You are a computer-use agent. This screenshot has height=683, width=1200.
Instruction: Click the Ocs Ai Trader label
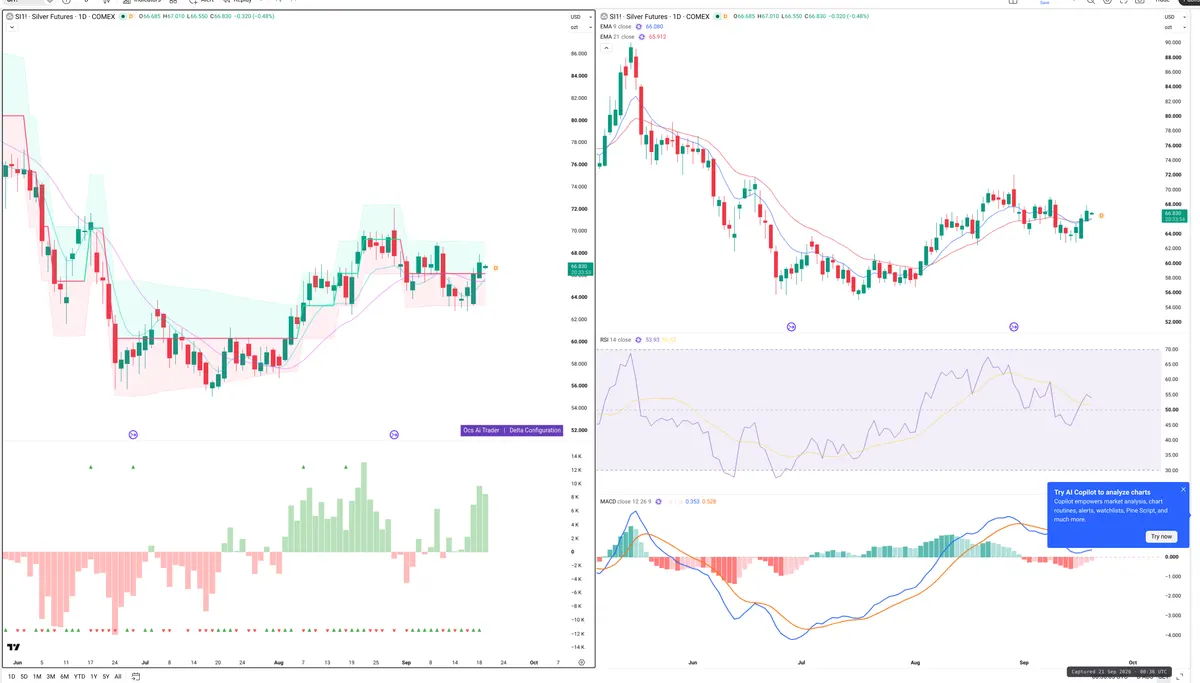(x=481, y=430)
